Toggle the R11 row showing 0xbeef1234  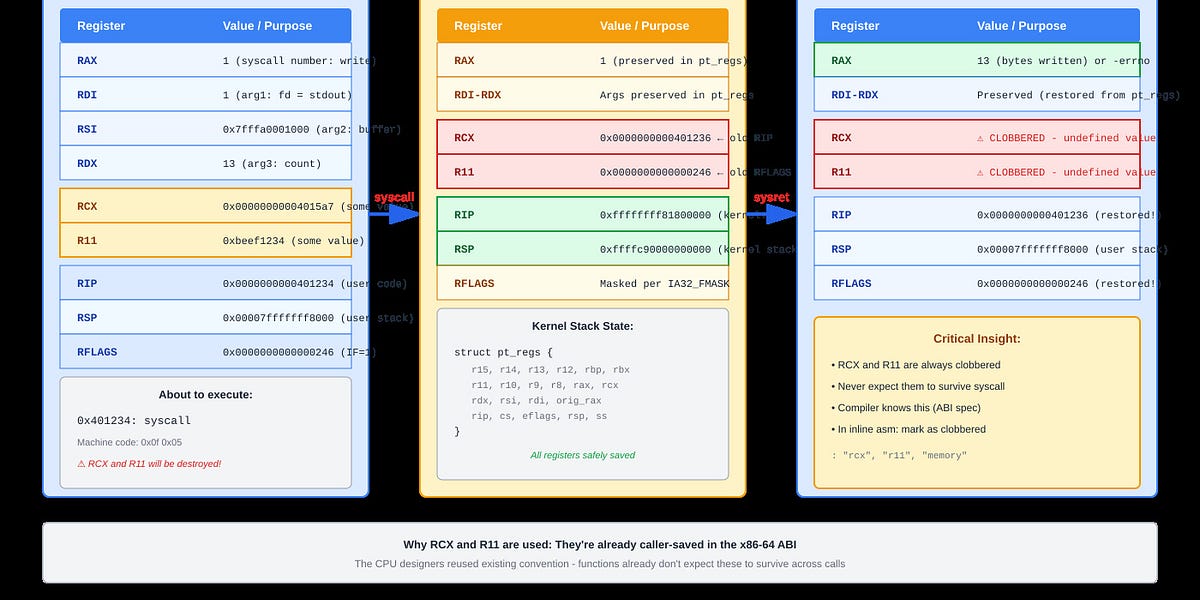[x=205, y=240]
